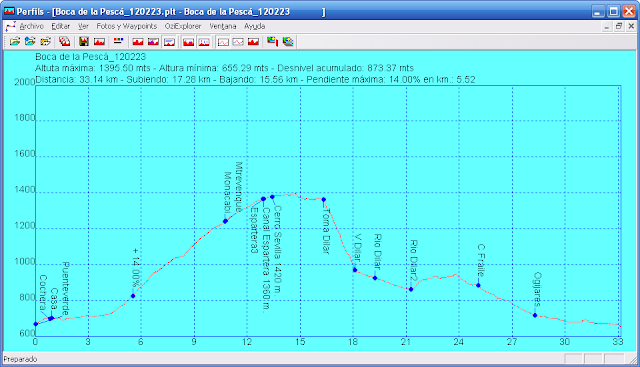640x367 pixels.
Task: Click the red profile icon right of floppy disk
Action: pos(99,42)
